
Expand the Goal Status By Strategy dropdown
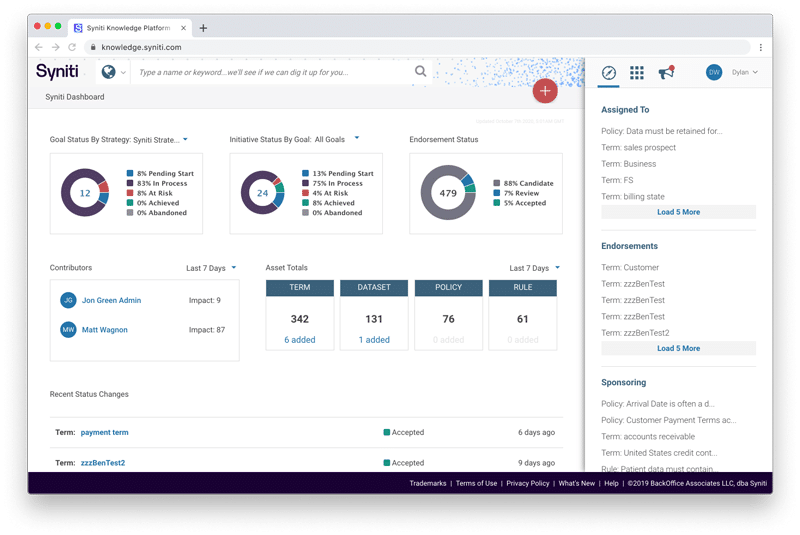tap(185, 140)
